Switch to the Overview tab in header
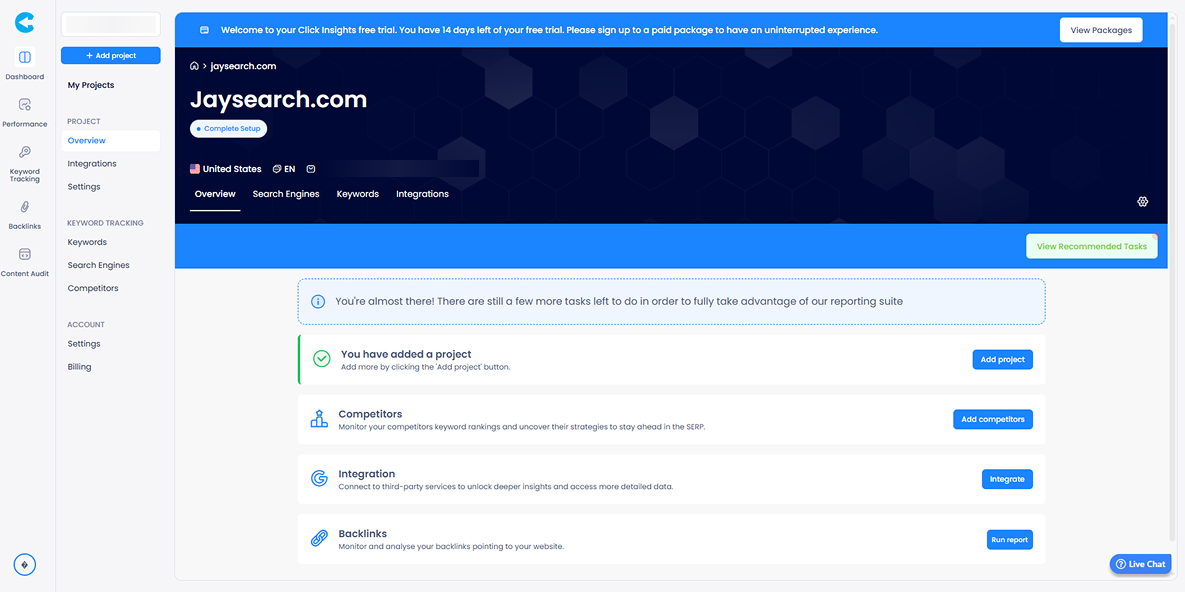 click(x=215, y=194)
